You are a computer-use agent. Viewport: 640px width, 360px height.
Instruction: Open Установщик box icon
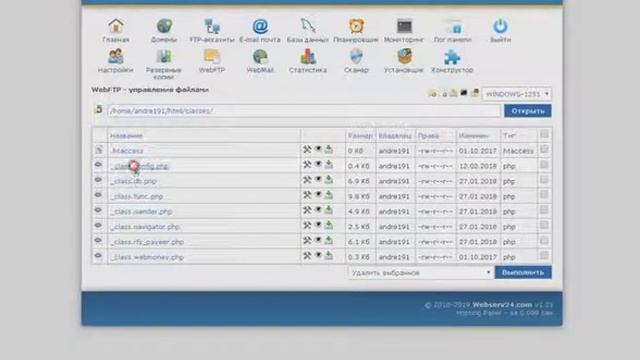[404, 56]
